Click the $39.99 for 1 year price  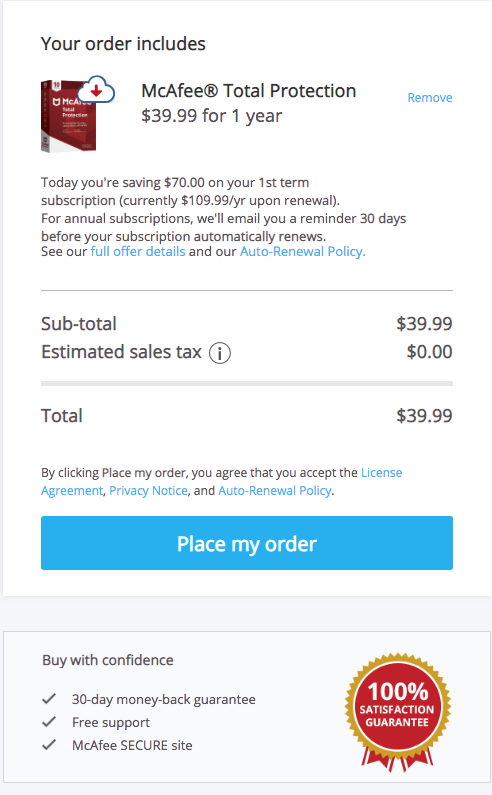(212, 116)
